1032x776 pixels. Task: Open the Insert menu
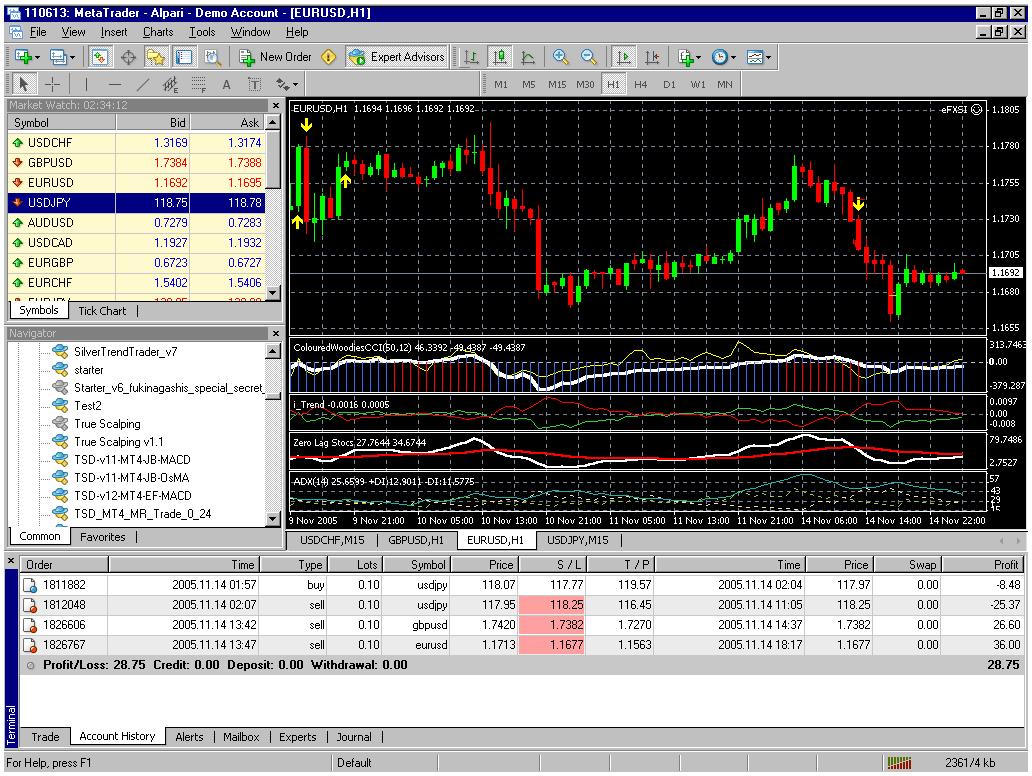pos(114,32)
